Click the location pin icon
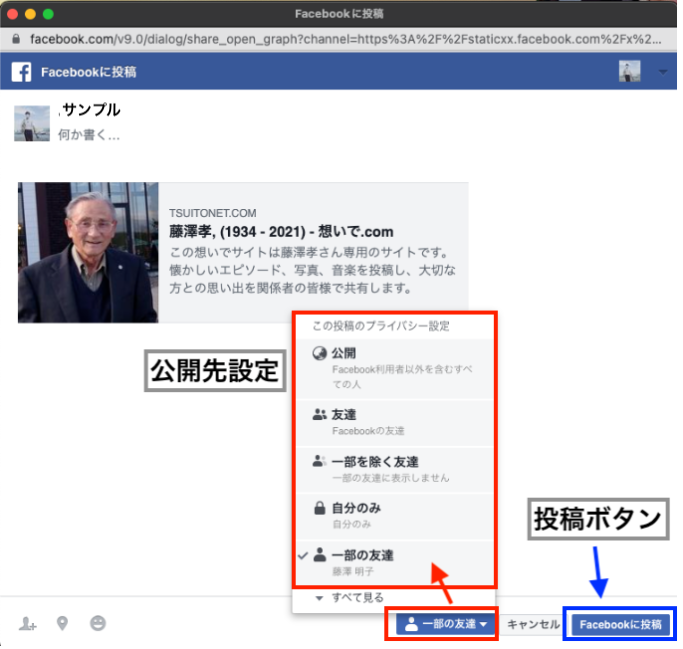This screenshot has width=683, height=649. pyautogui.click(x=63, y=624)
